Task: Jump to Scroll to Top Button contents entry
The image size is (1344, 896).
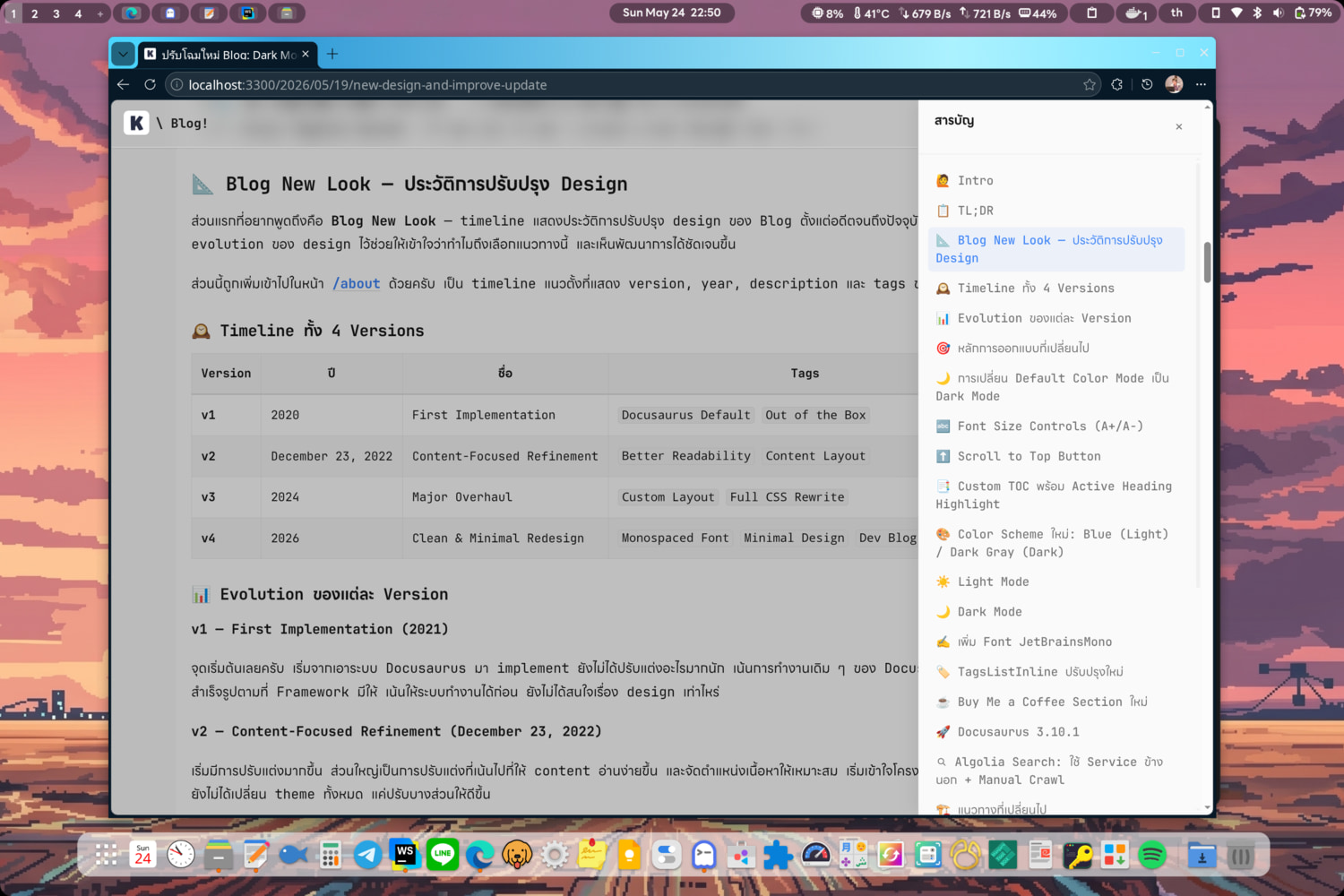Action: point(1057,456)
